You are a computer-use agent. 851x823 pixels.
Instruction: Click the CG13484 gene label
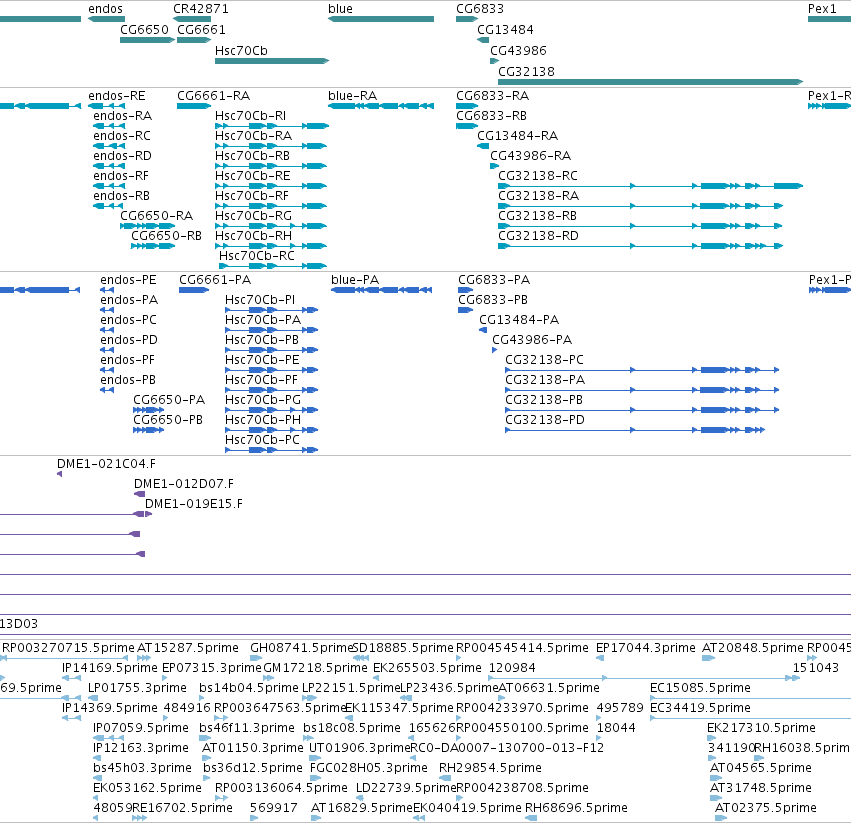[x=505, y=29]
